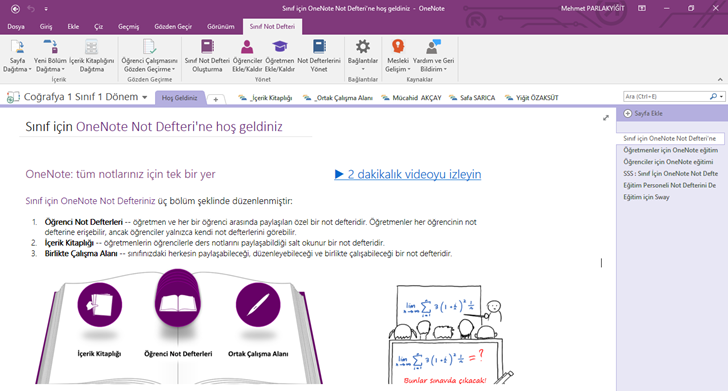This screenshot has width=728, height=391.
Task: Open the Dosya menu tab
Action: coord(16,26)
